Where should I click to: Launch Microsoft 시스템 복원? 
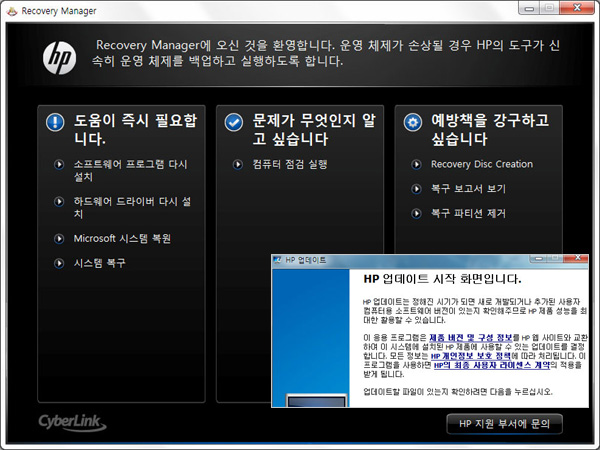click(122, 239)
